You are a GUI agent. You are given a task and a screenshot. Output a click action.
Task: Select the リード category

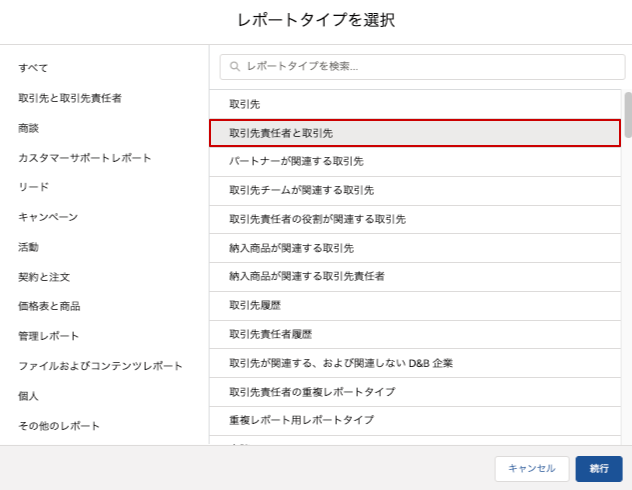[33, 187]
